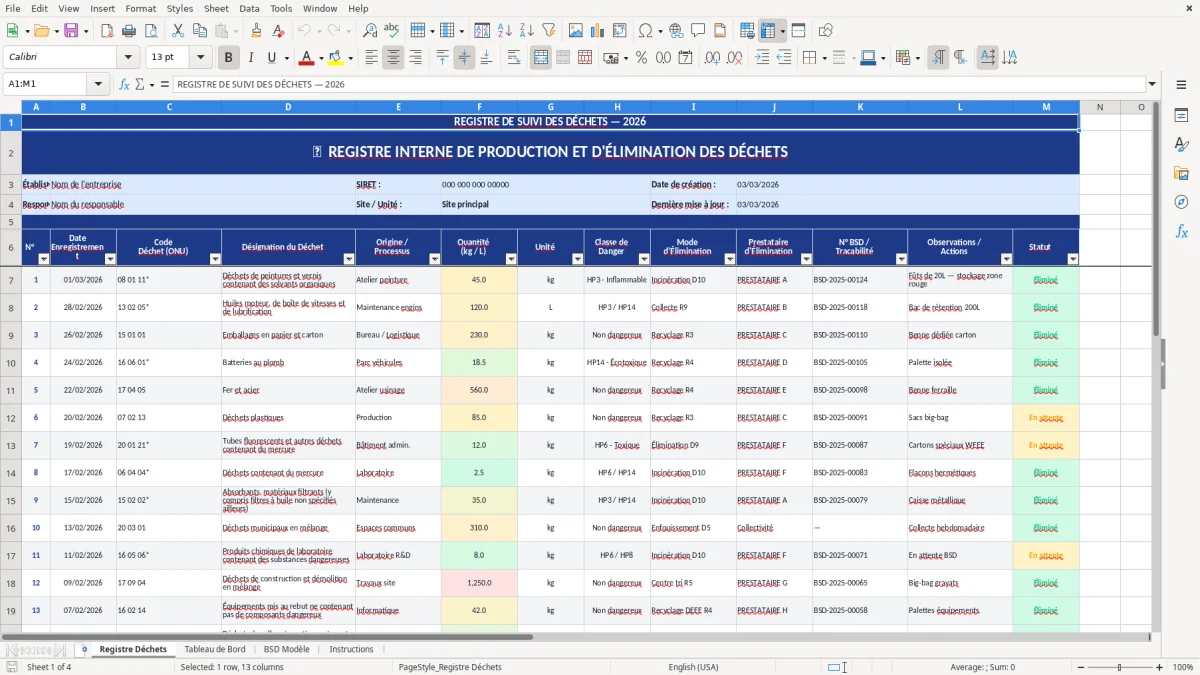The image size is (1200, 675).
Task: Open the font color dropdown arrow
Action: pos(320,57)
